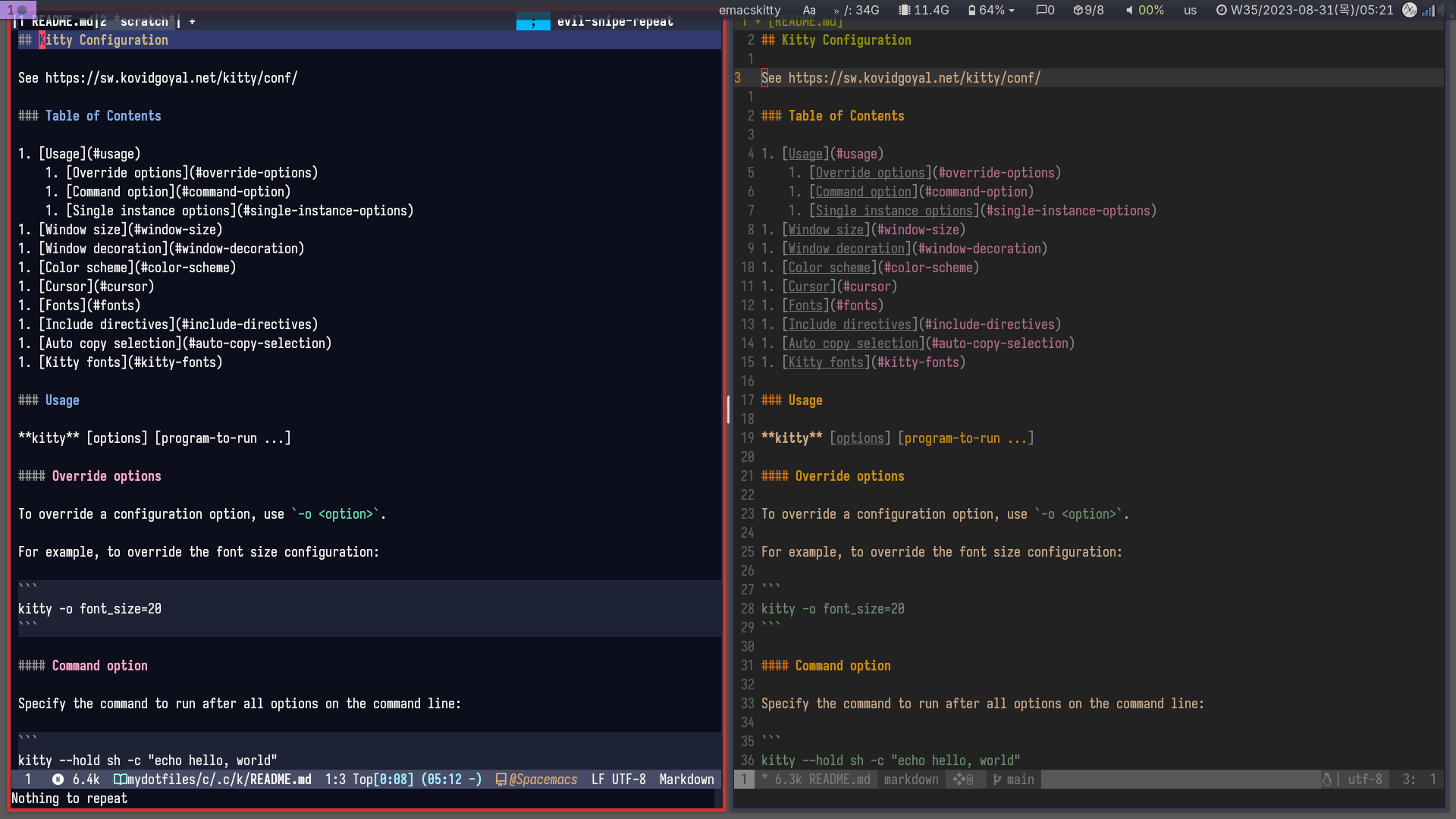Click line number 17 in right gutter
This screenshot has height=819, width=1456.
coord(747,400)
